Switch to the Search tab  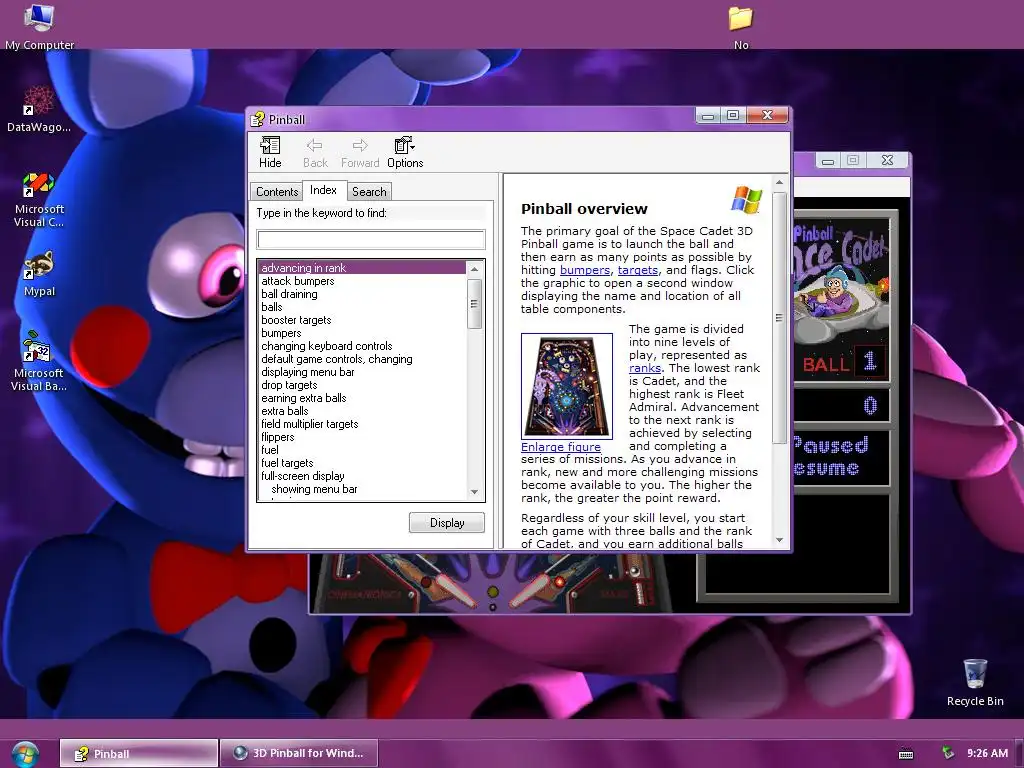pyautogui.click(x=369, y=191)
